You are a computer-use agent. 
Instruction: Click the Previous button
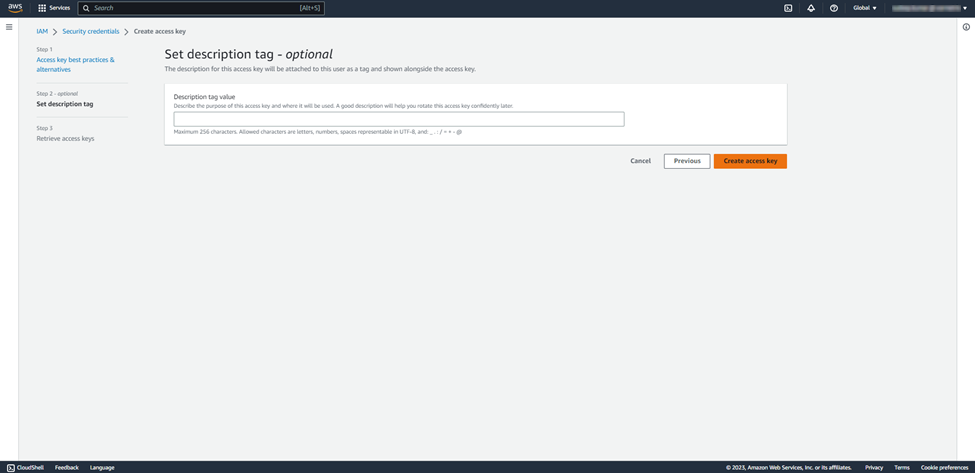(687, 161)
